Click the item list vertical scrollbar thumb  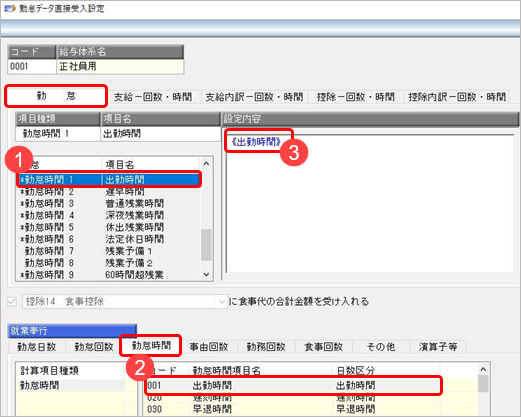pos(206,245)
